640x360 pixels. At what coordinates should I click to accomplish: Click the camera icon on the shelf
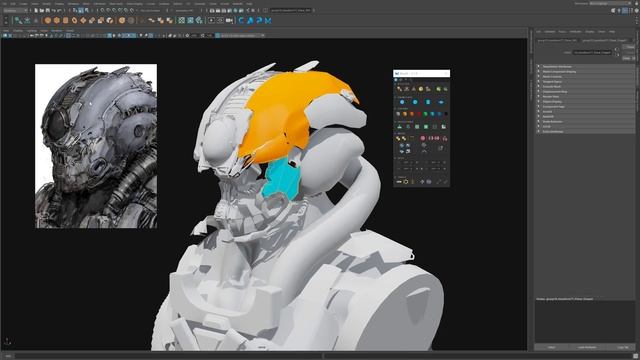pos(229,20)
